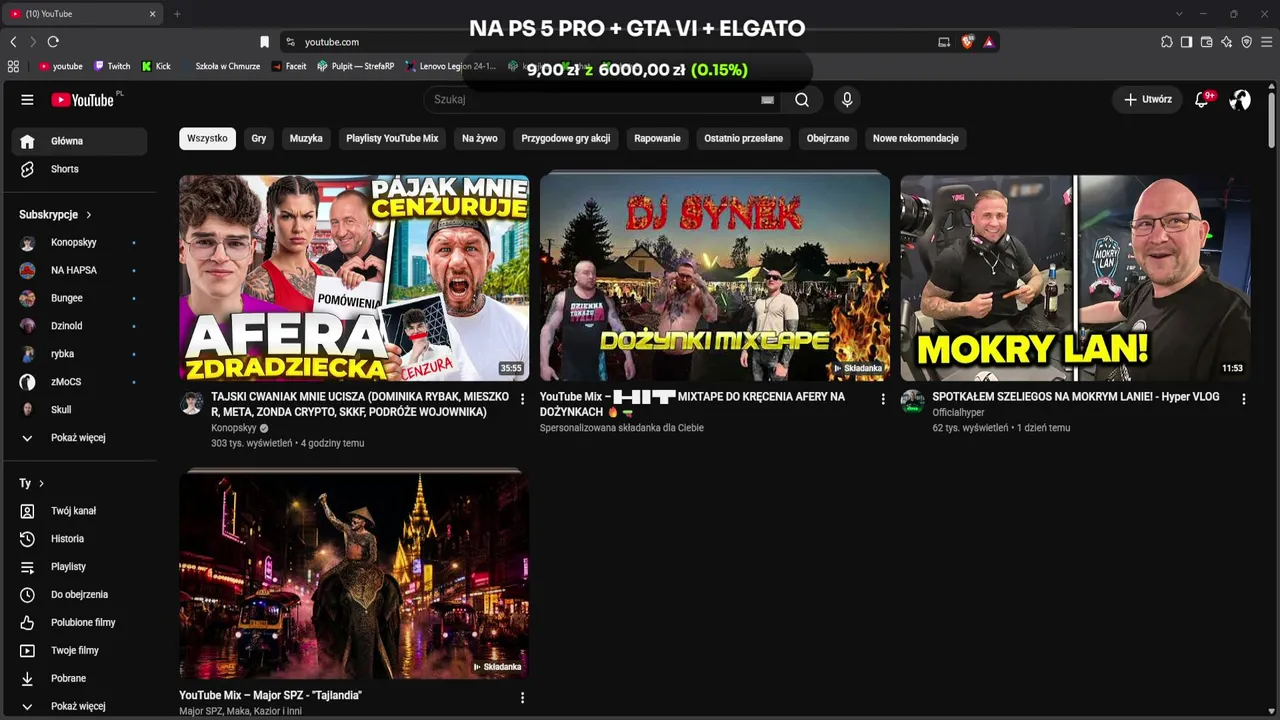1280x720 pixels.
Task: Open the notifications bell
Action: tap(1203, 100)
